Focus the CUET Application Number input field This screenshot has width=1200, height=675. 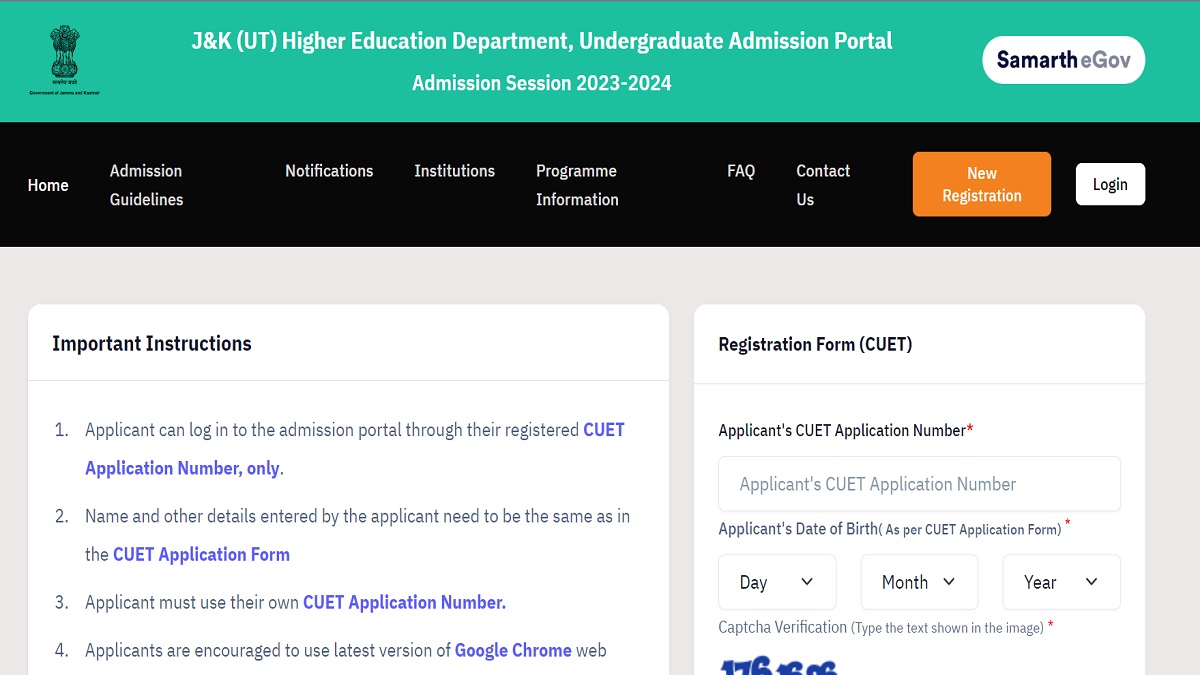[x=919, y=484]
